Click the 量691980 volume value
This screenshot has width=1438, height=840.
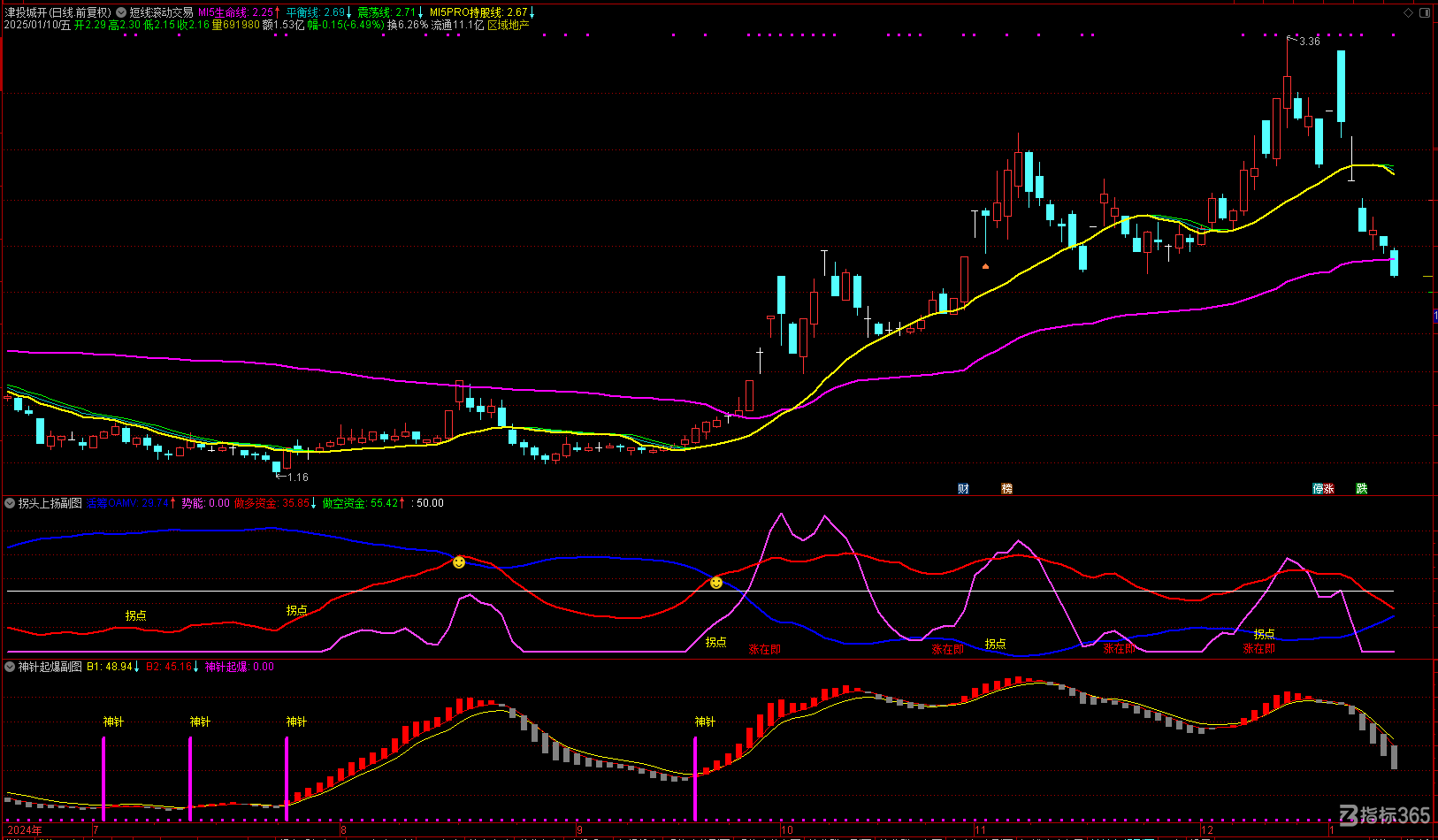(236, 25)
